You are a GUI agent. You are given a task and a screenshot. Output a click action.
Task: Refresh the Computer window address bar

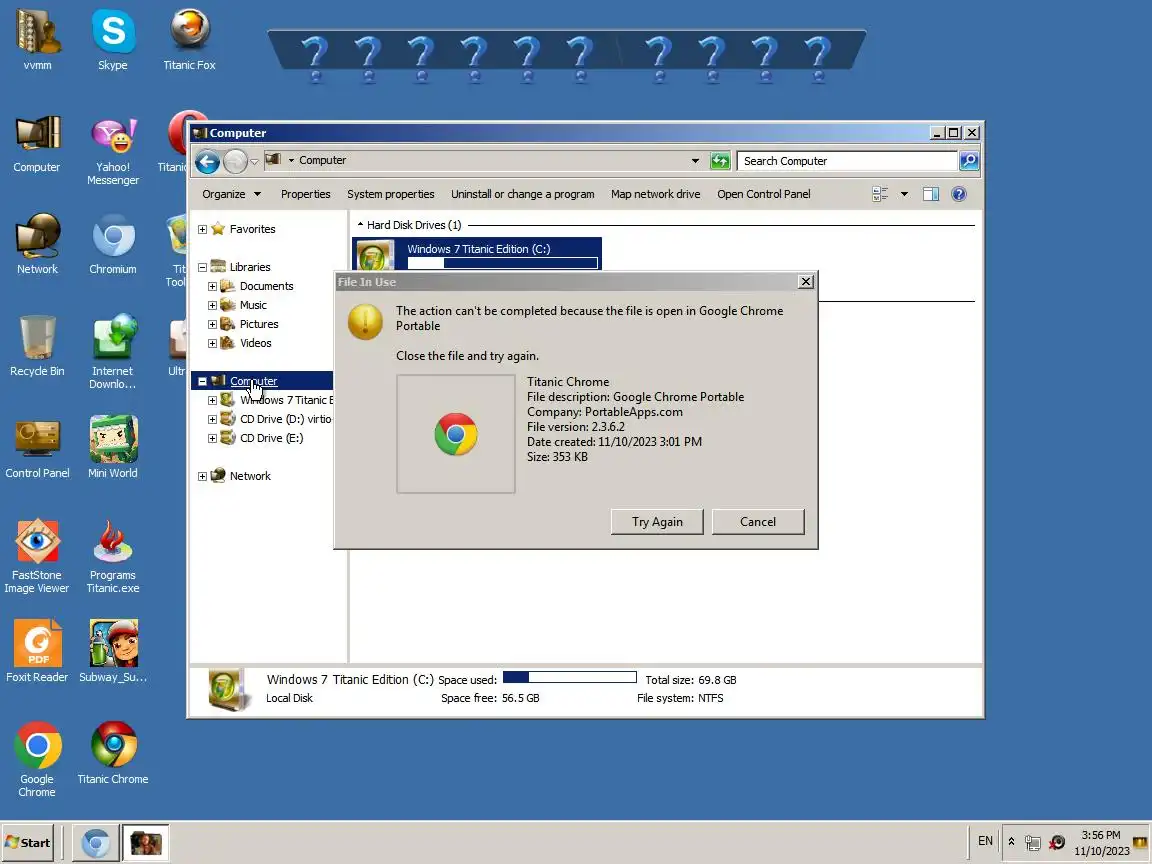pos(720,161)
